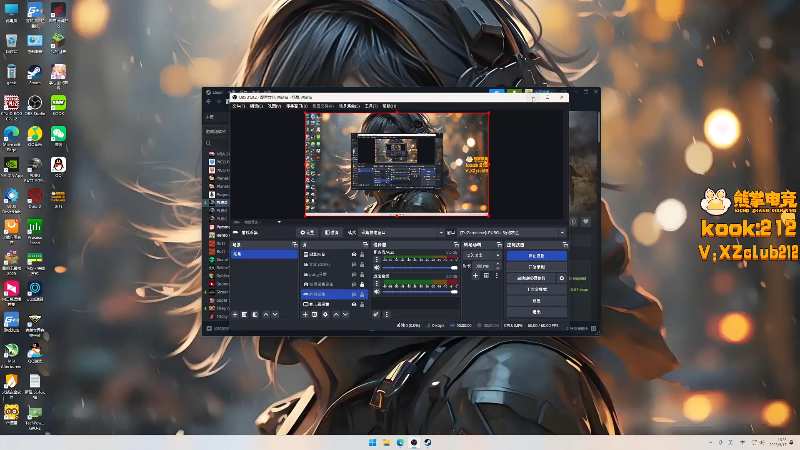Viewport: 800px width, 450px height.
Task: Open Dota 2 desktop shortcut
Action: (35, 198)
